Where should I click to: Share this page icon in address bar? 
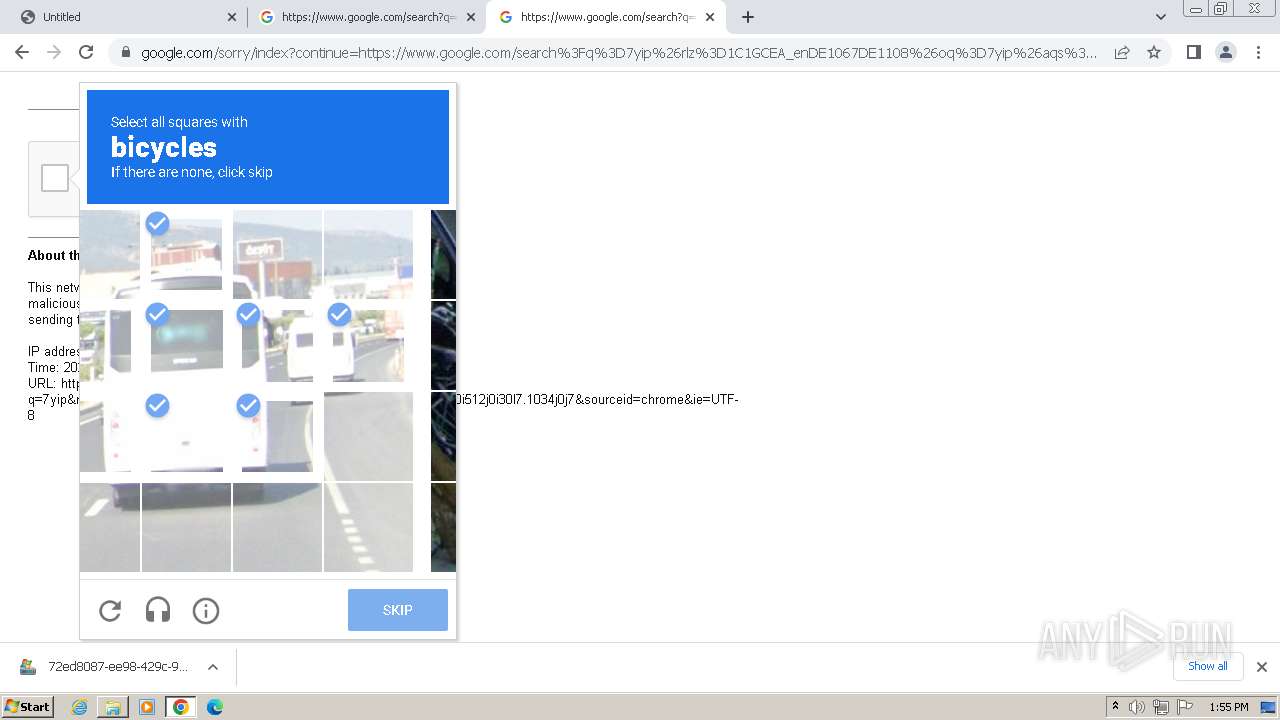pyautogui.click(x=1122, y=52)
